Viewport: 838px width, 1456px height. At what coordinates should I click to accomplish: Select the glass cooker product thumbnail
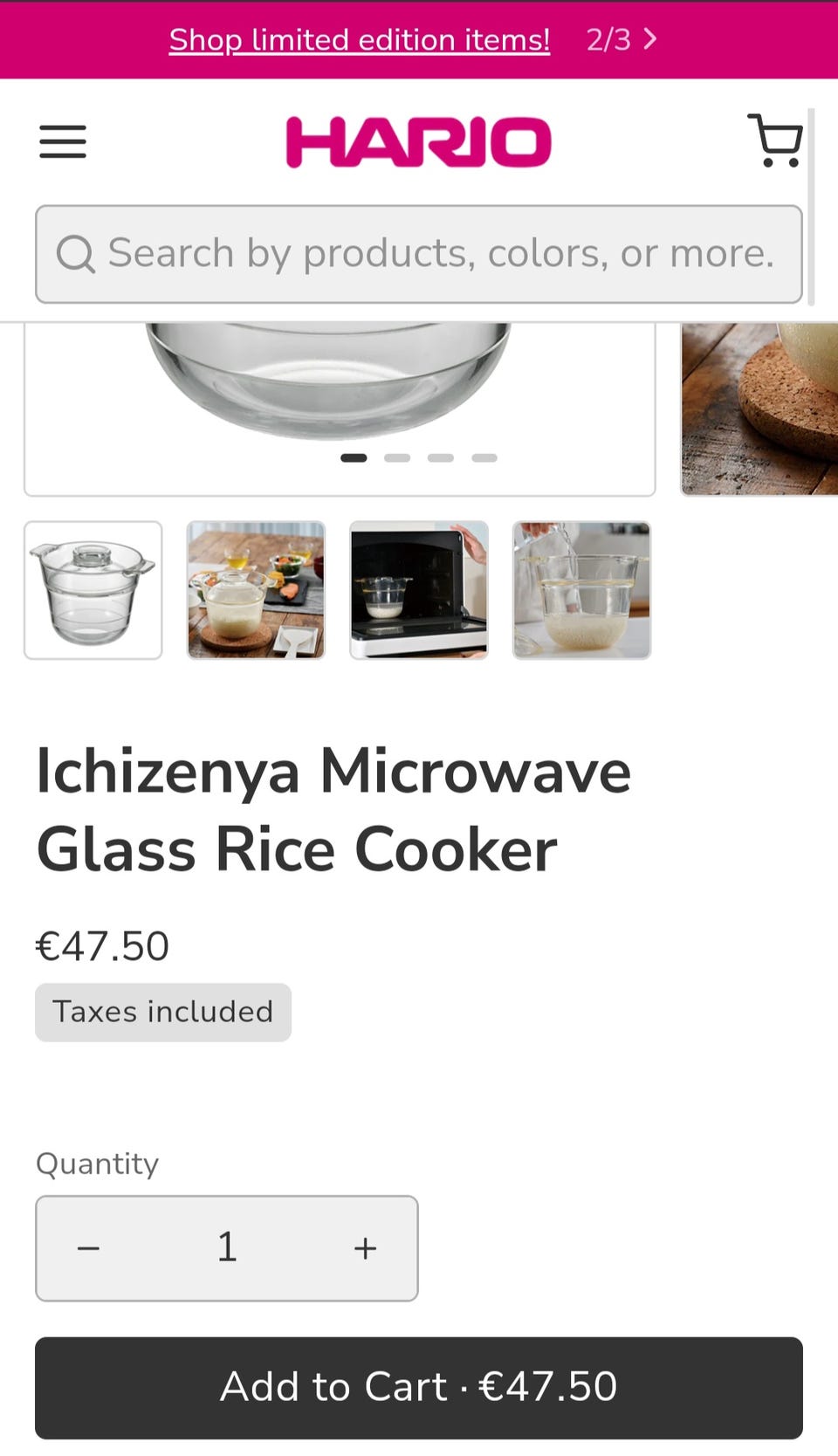click(x=93, y=590)
